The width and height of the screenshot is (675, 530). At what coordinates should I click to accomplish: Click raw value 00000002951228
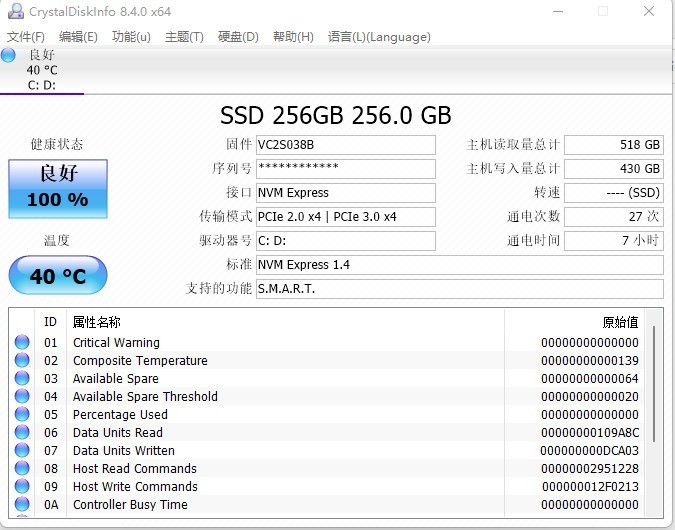click(590, 468)
